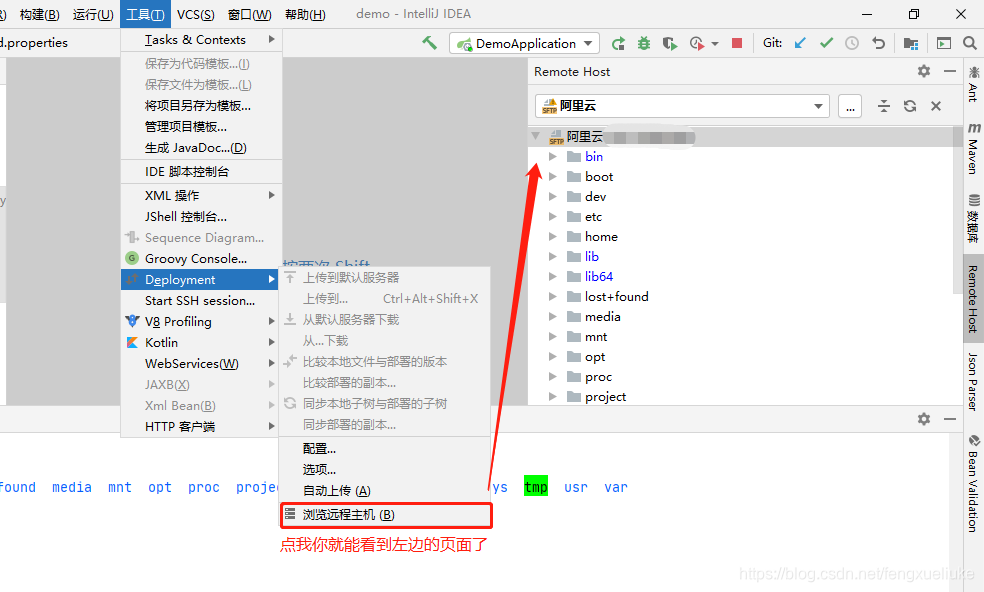984x592 pixels.
Task: Open the 窗口(W) menu
Action: coord(249,14)
